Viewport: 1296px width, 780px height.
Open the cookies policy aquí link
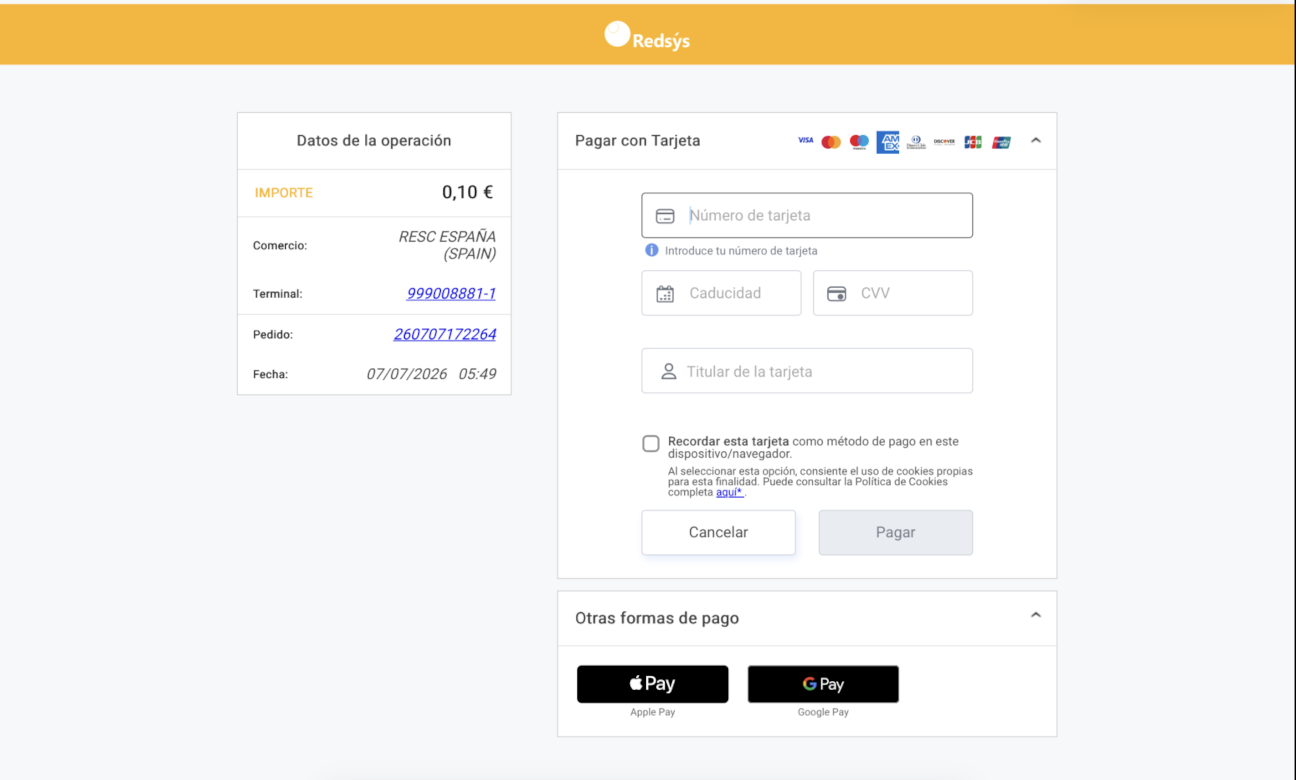pos(729,492)
